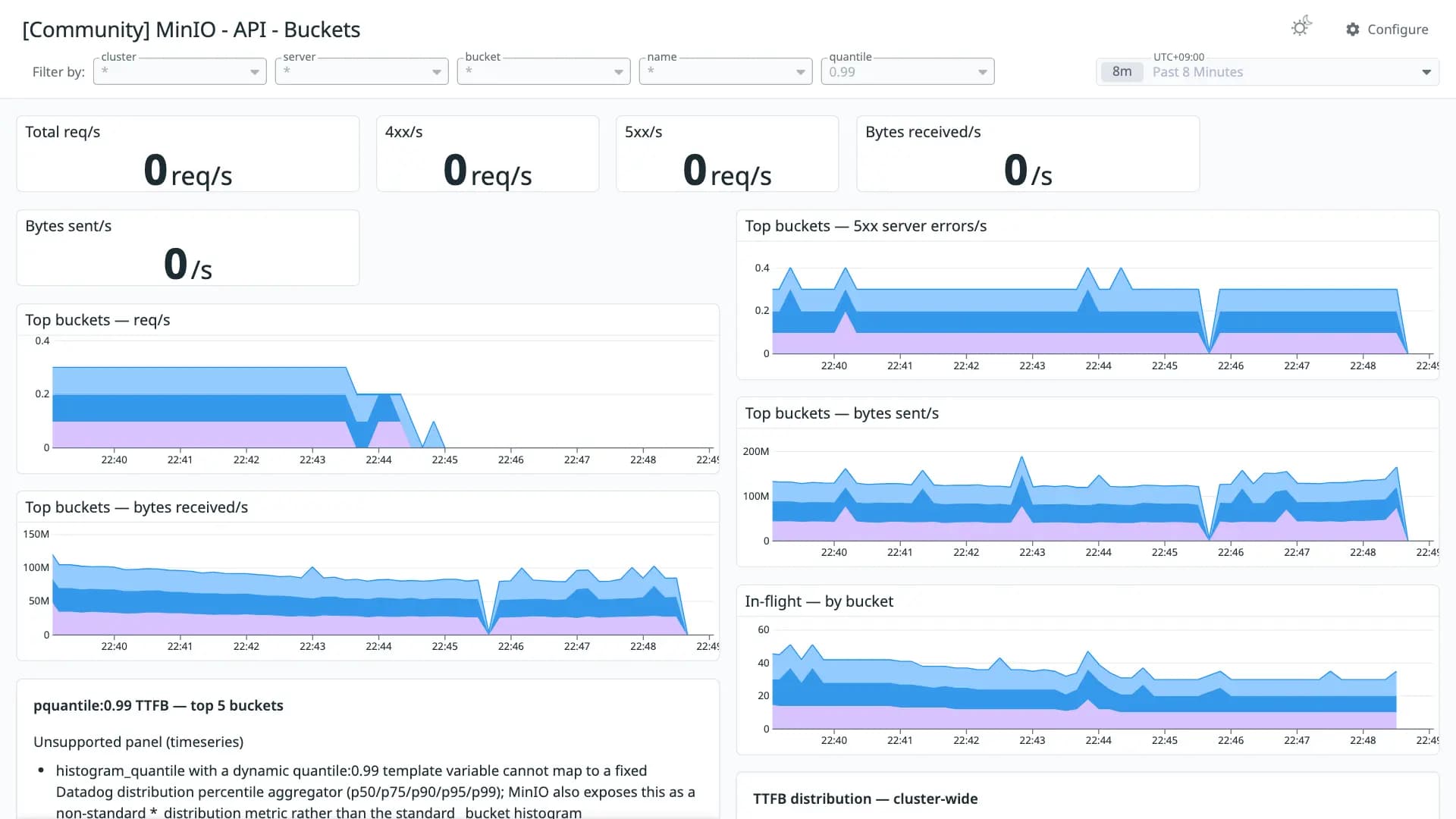Open the bucket filter dropdown

(544, 71)
